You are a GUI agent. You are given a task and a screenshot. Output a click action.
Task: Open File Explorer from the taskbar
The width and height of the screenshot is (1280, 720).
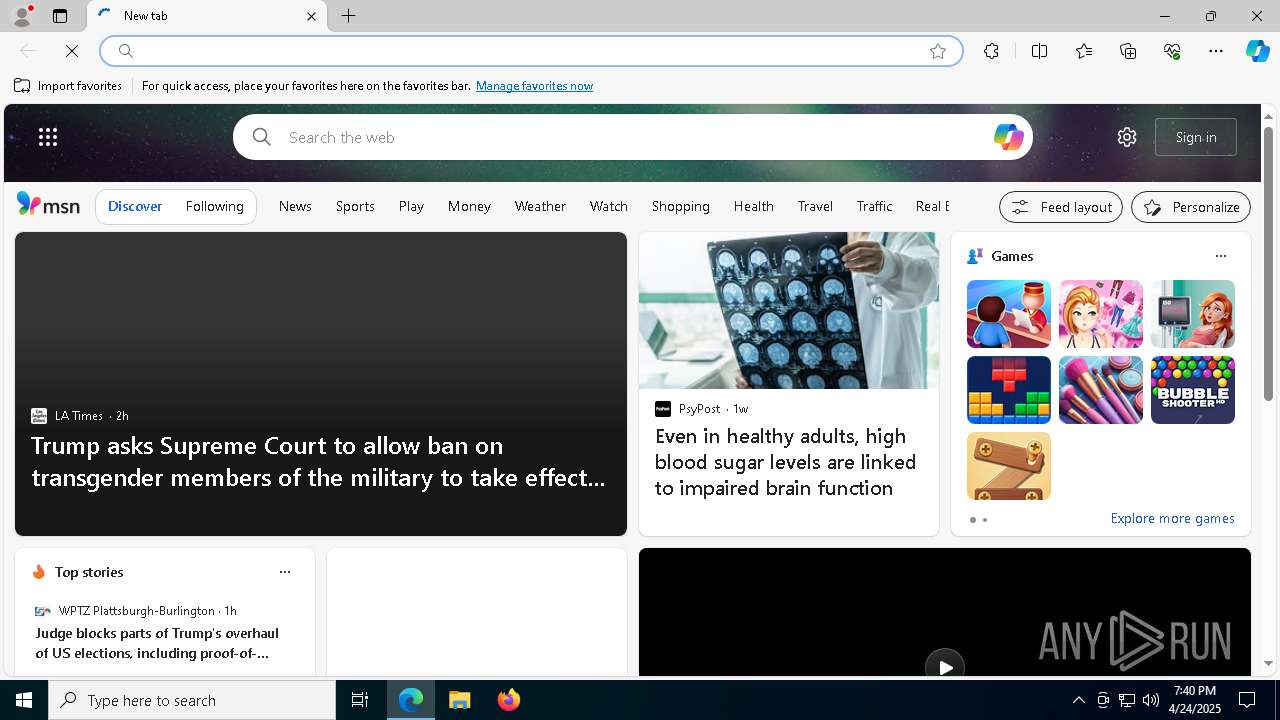pos(460,700)
